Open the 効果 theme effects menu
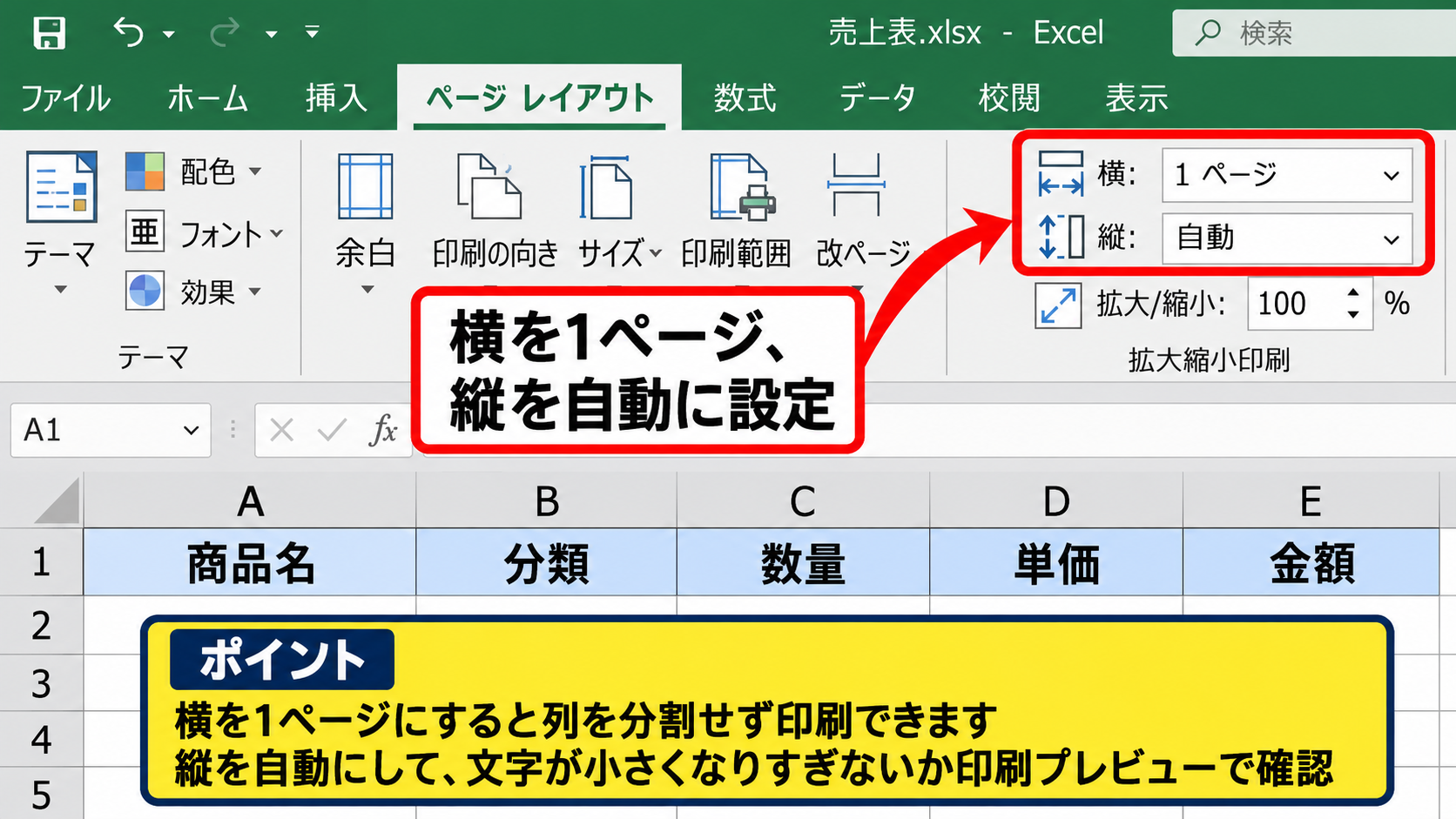The height and width of the screenshot is (819, 1456). pos(193,292)
